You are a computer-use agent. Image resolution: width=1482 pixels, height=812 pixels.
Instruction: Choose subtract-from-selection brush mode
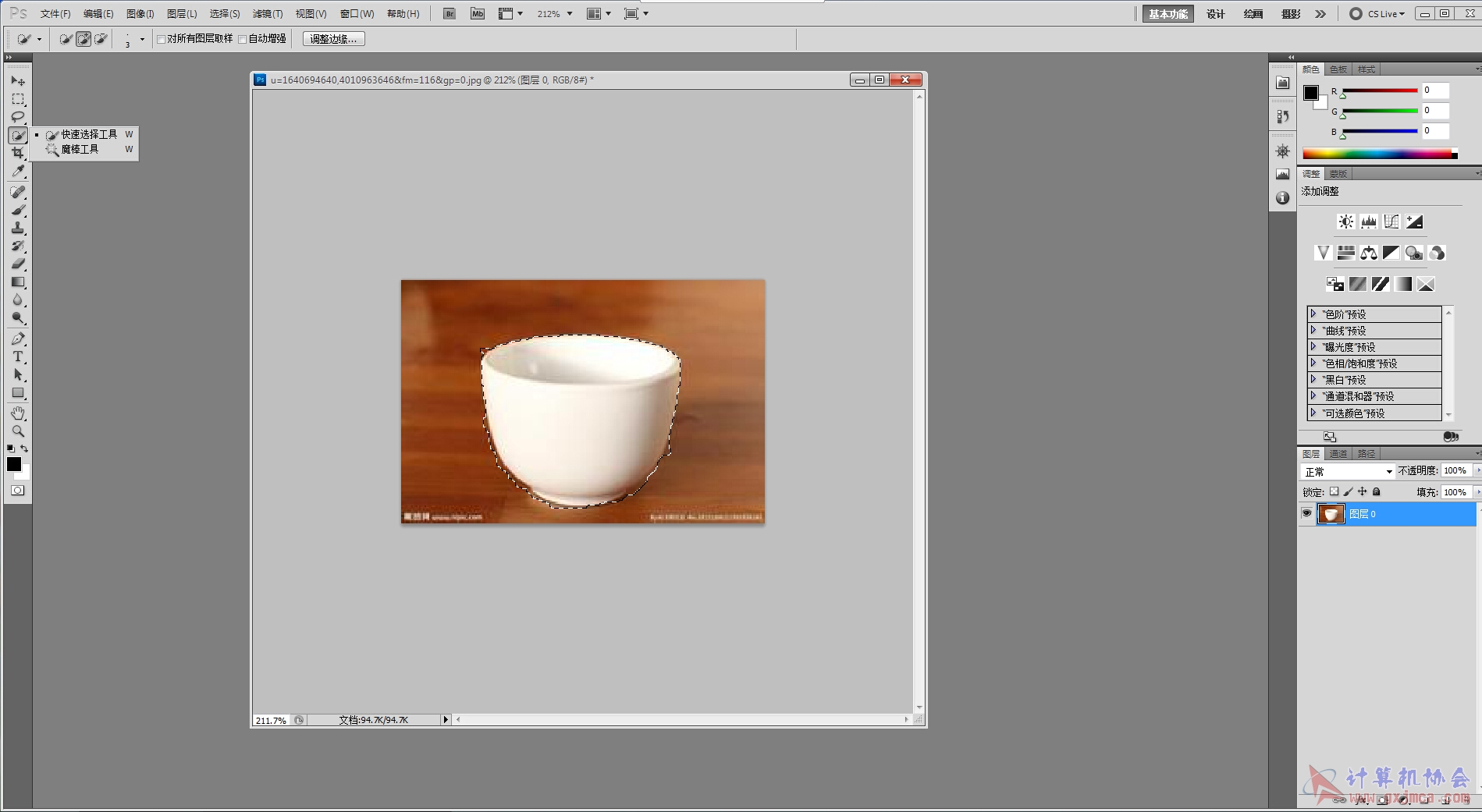(x=101, y=39)
